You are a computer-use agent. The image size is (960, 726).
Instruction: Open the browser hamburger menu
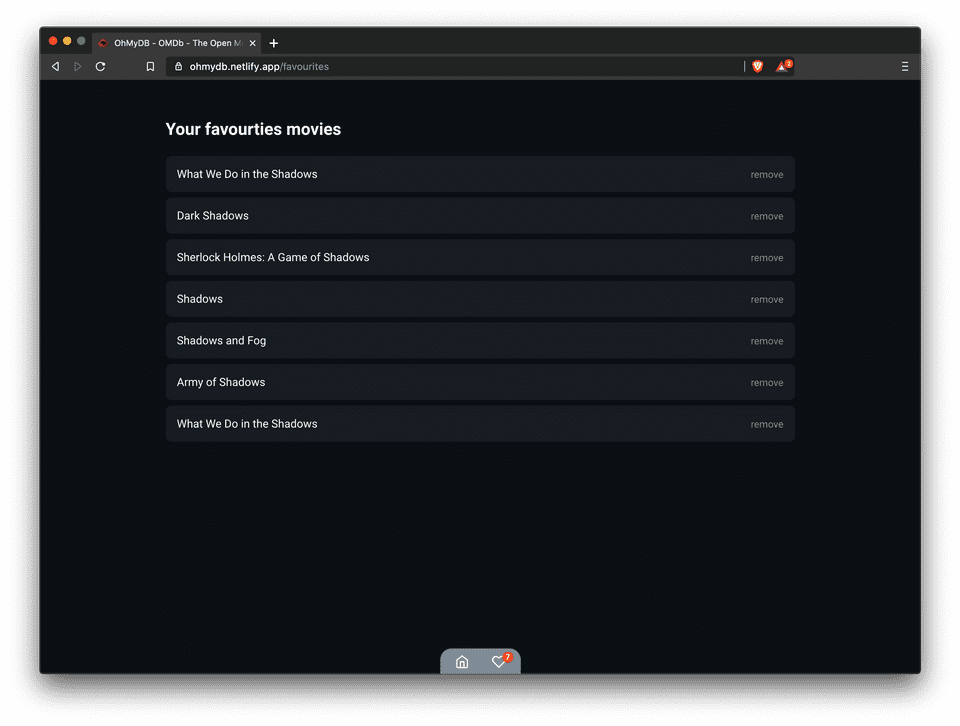905,67
